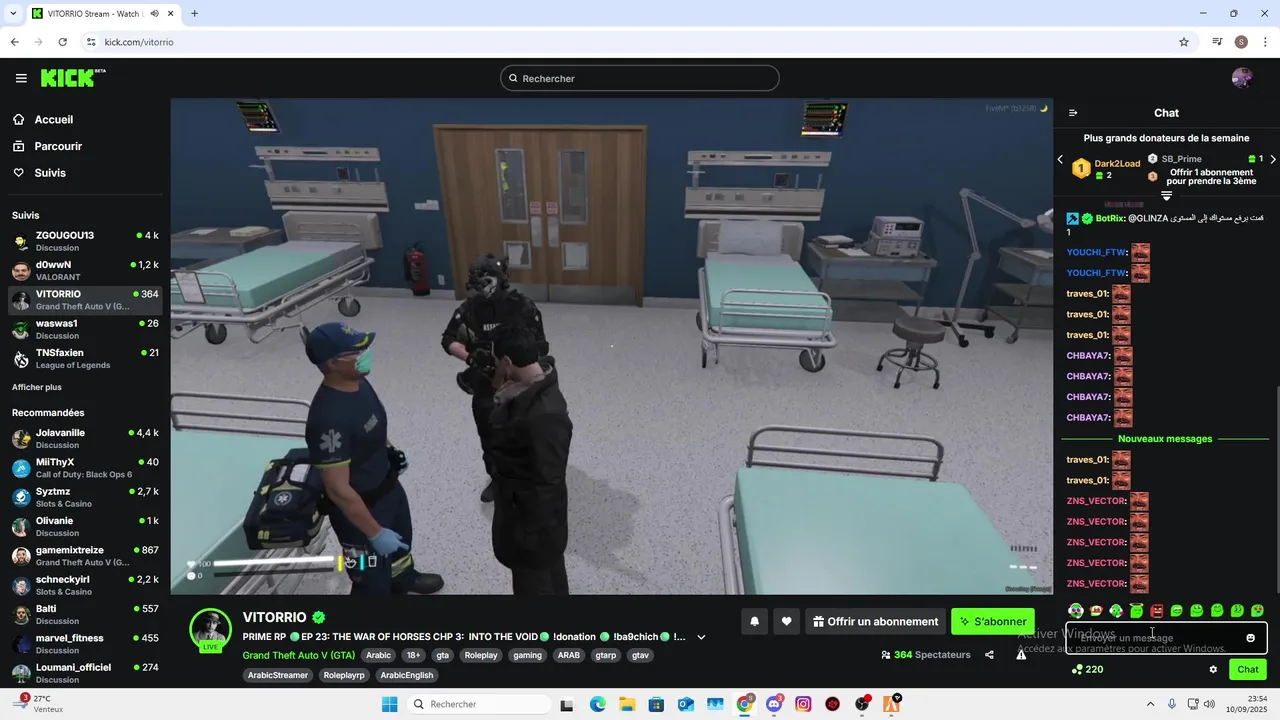Open the d0wwN VALORANT channel
This screenshot has width=1280, height=720.
pos(85,271)
